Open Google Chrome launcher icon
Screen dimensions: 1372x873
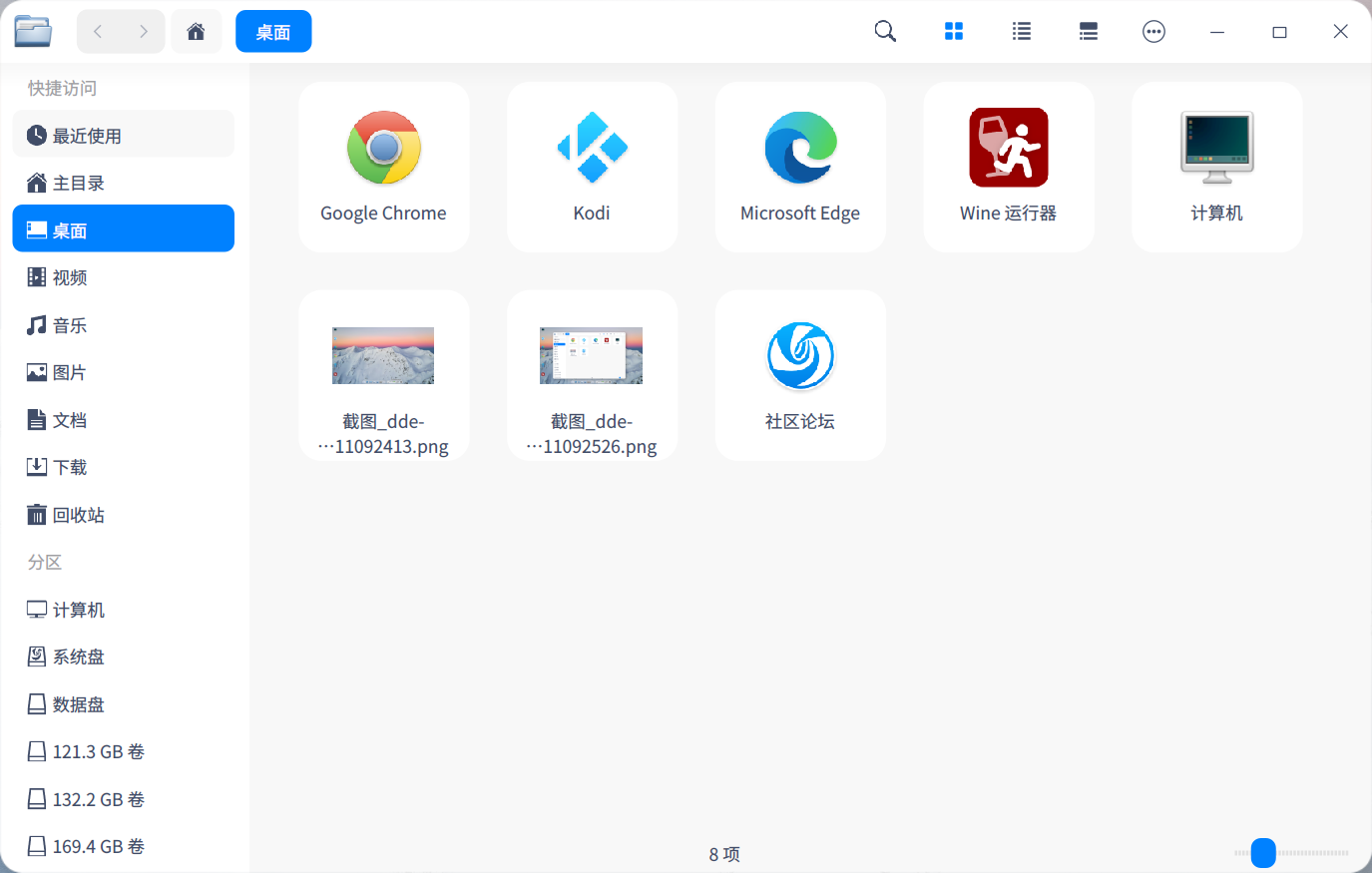(383, 148)
